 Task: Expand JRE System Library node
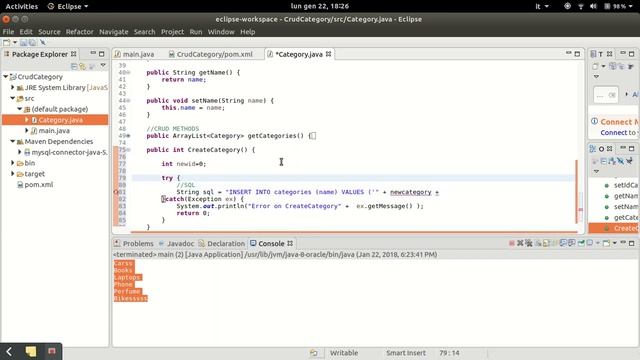point(13,87)
